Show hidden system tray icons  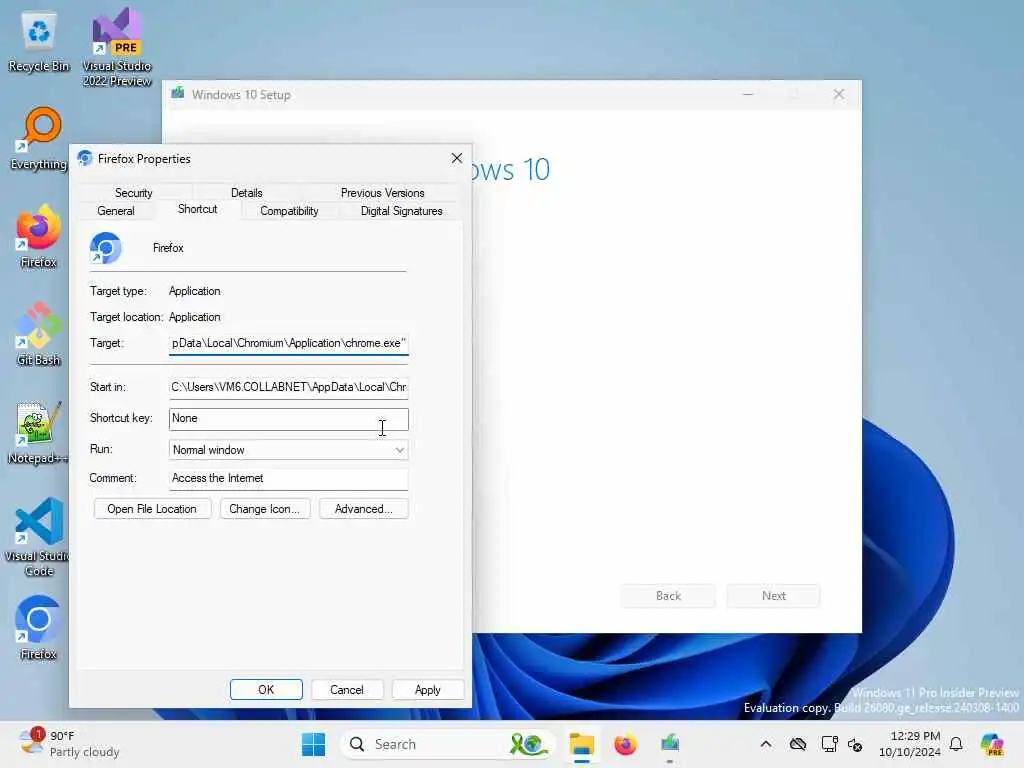pos(766,744)
